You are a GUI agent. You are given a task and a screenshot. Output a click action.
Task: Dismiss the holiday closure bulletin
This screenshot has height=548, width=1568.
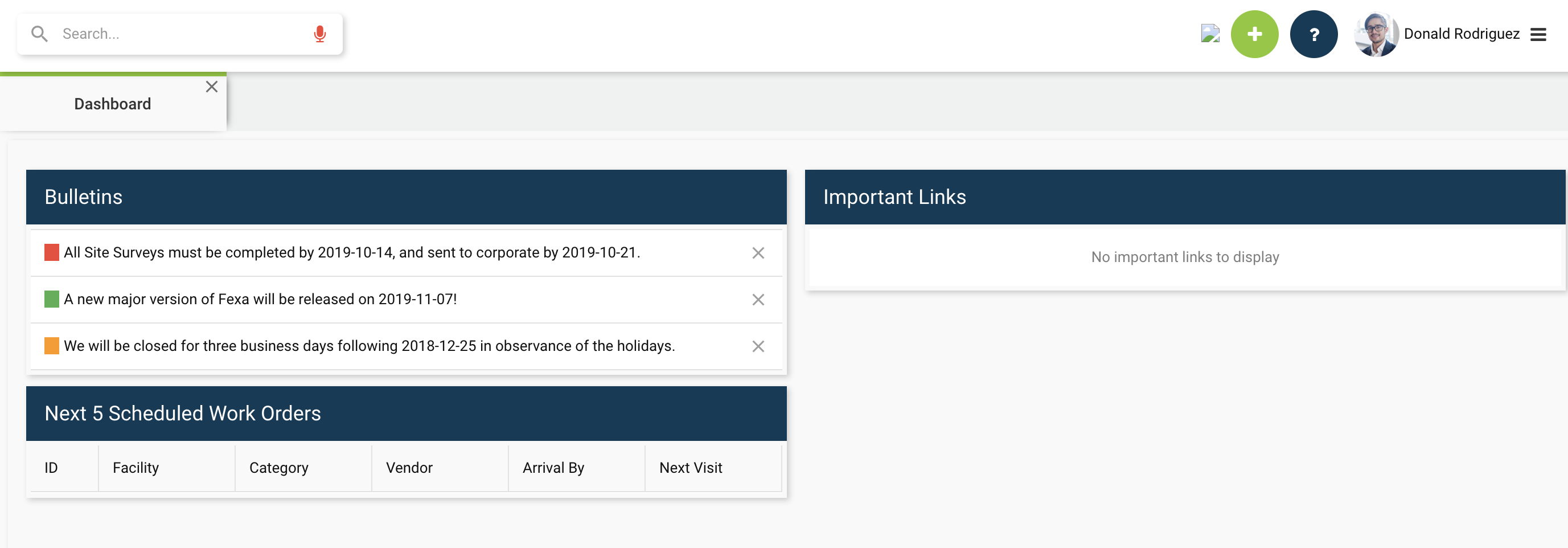[758, 346]
